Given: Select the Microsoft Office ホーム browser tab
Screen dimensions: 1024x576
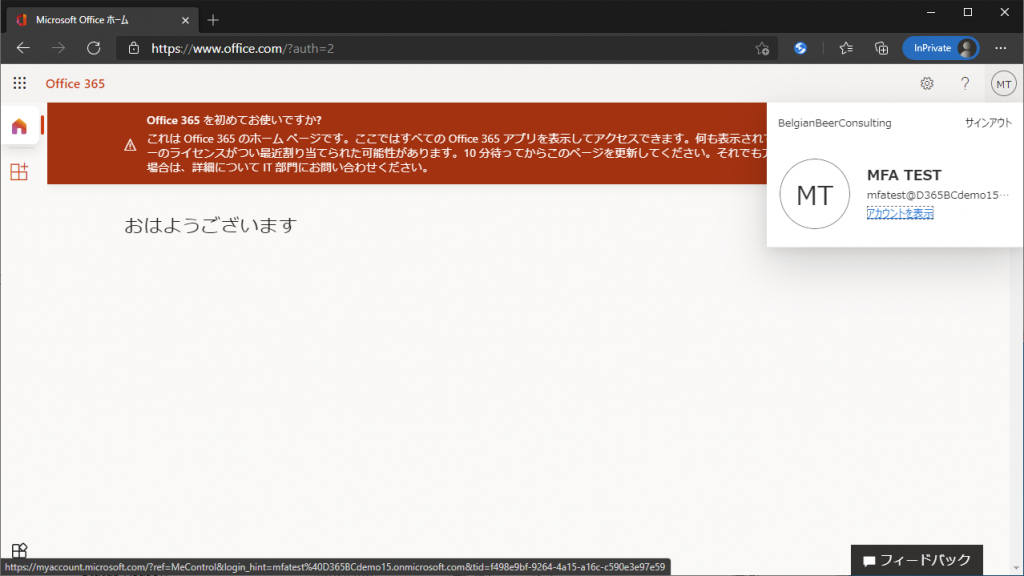Looking at the screenshot, I should 103,20.
